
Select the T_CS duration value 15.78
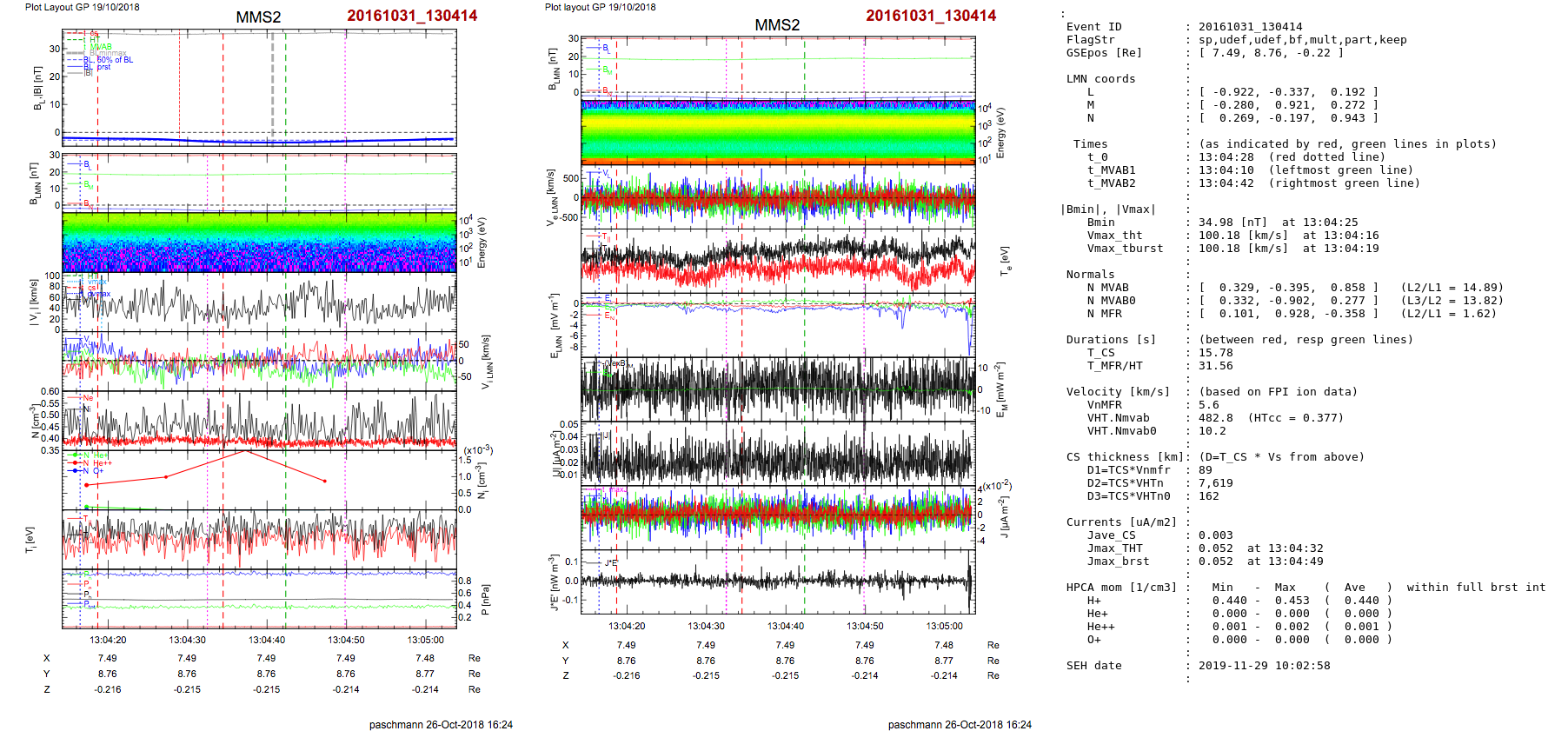click(1215, 353)
